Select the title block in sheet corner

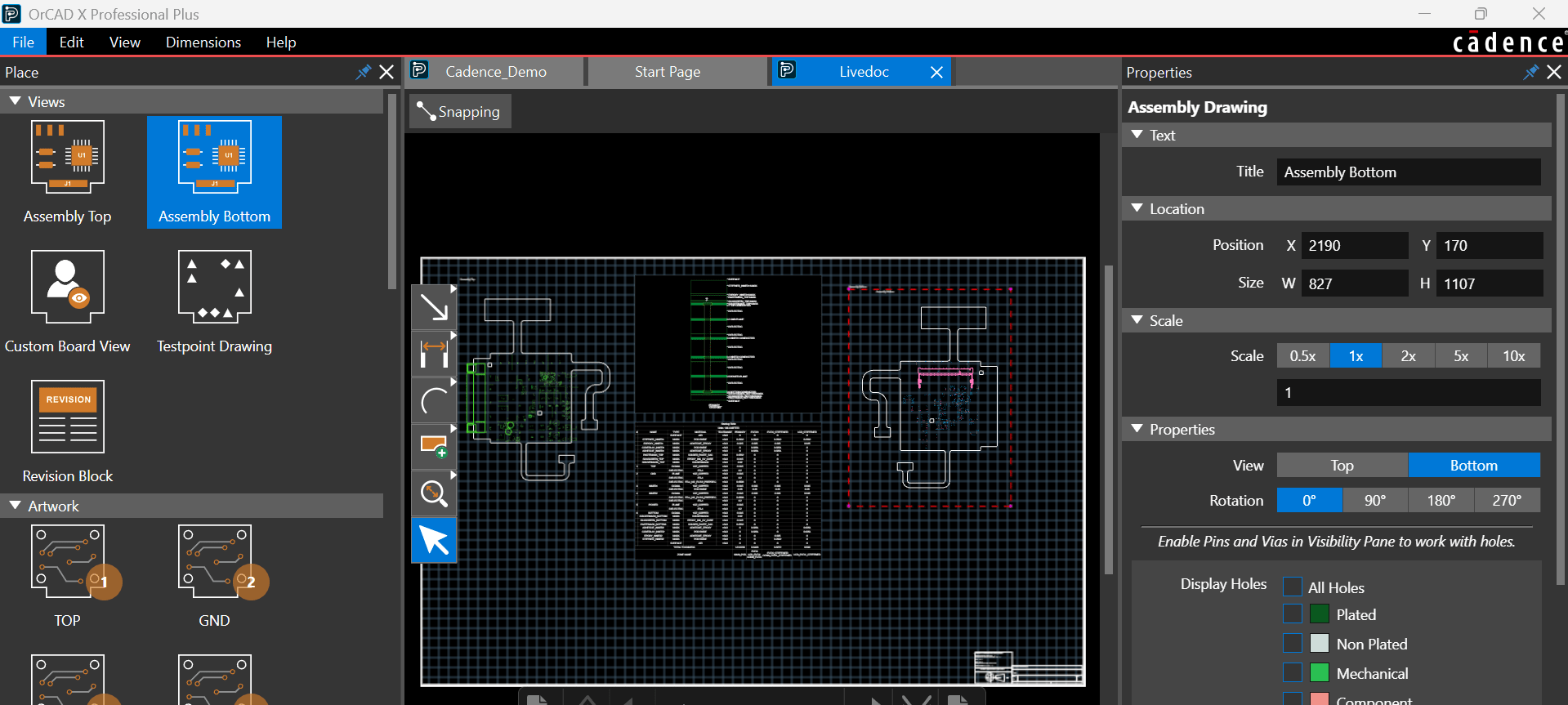1029,667
